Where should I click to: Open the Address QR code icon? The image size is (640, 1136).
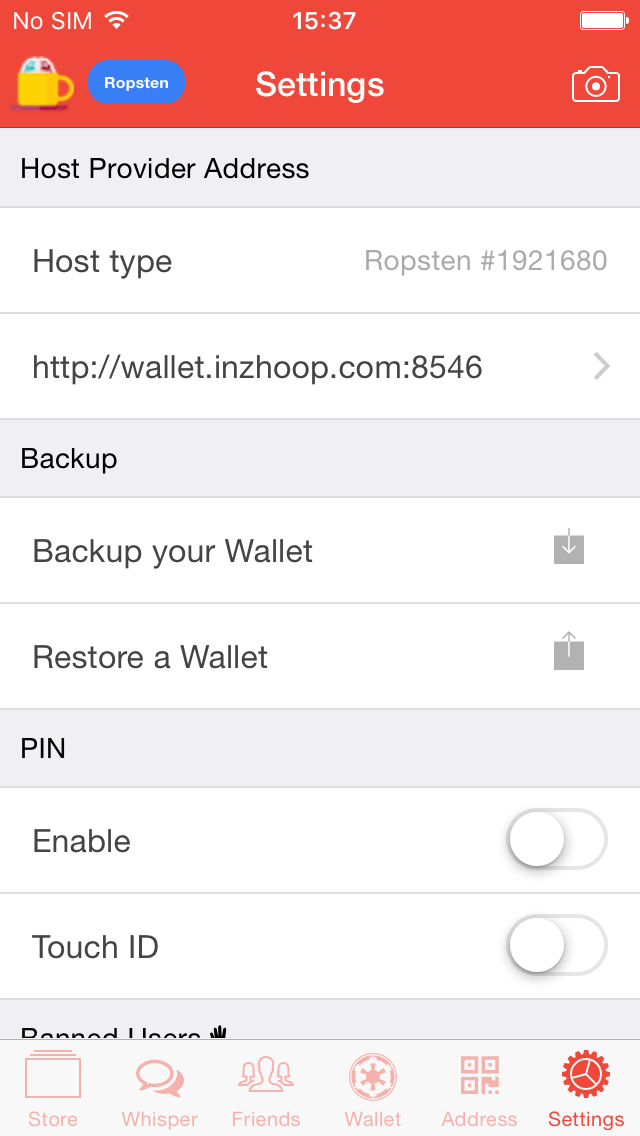[x=480, y=1075]
